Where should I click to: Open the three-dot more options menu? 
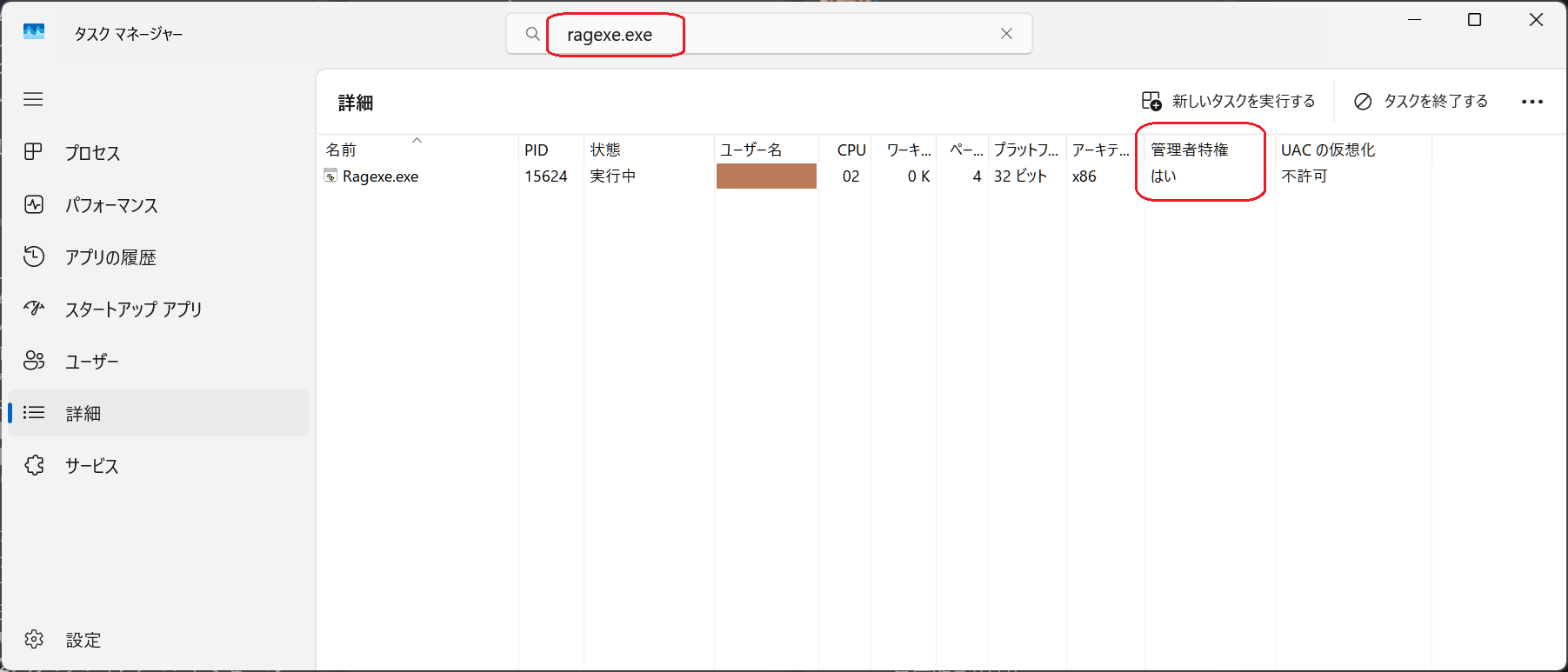point(1531,102)
